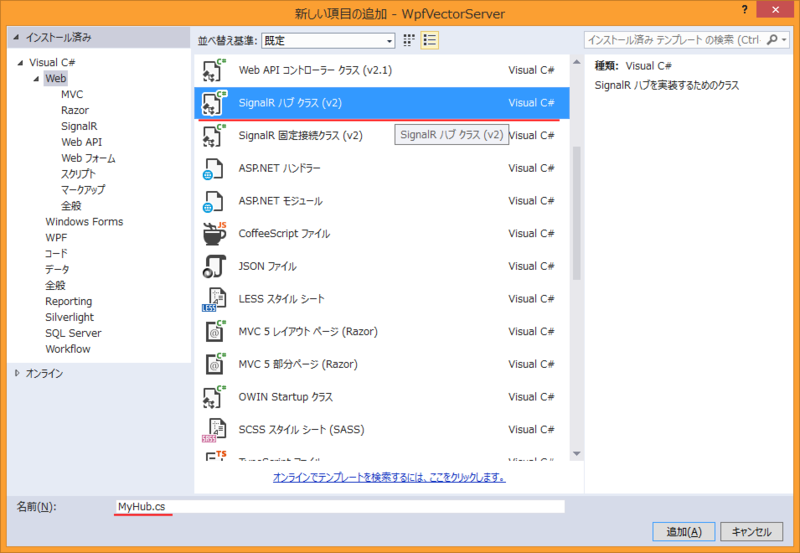Select the Web node in tree
The height and width of the screenshot is (553, 800).
(x=55, y=79)
